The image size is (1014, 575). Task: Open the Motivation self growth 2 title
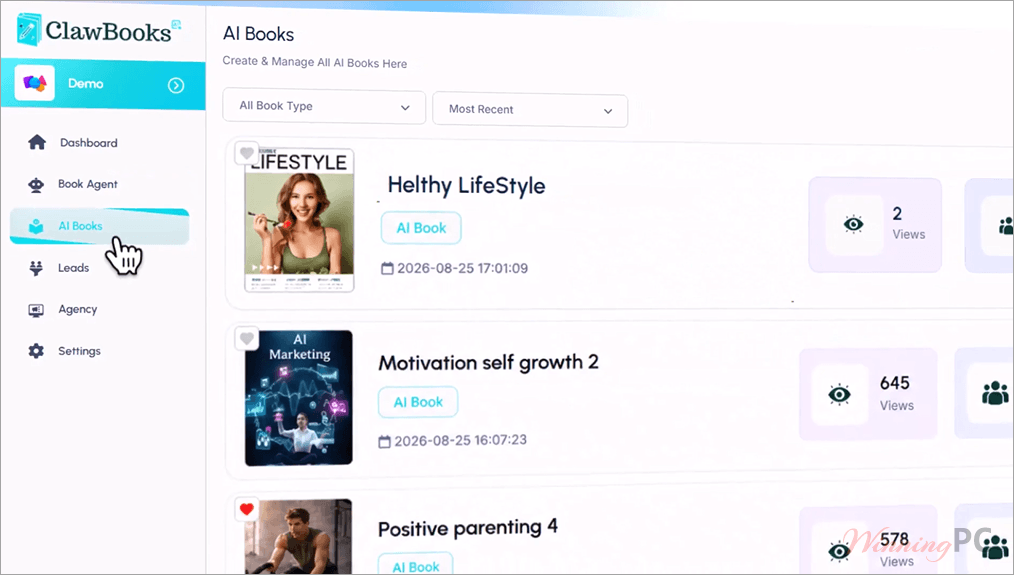point(488,363)
